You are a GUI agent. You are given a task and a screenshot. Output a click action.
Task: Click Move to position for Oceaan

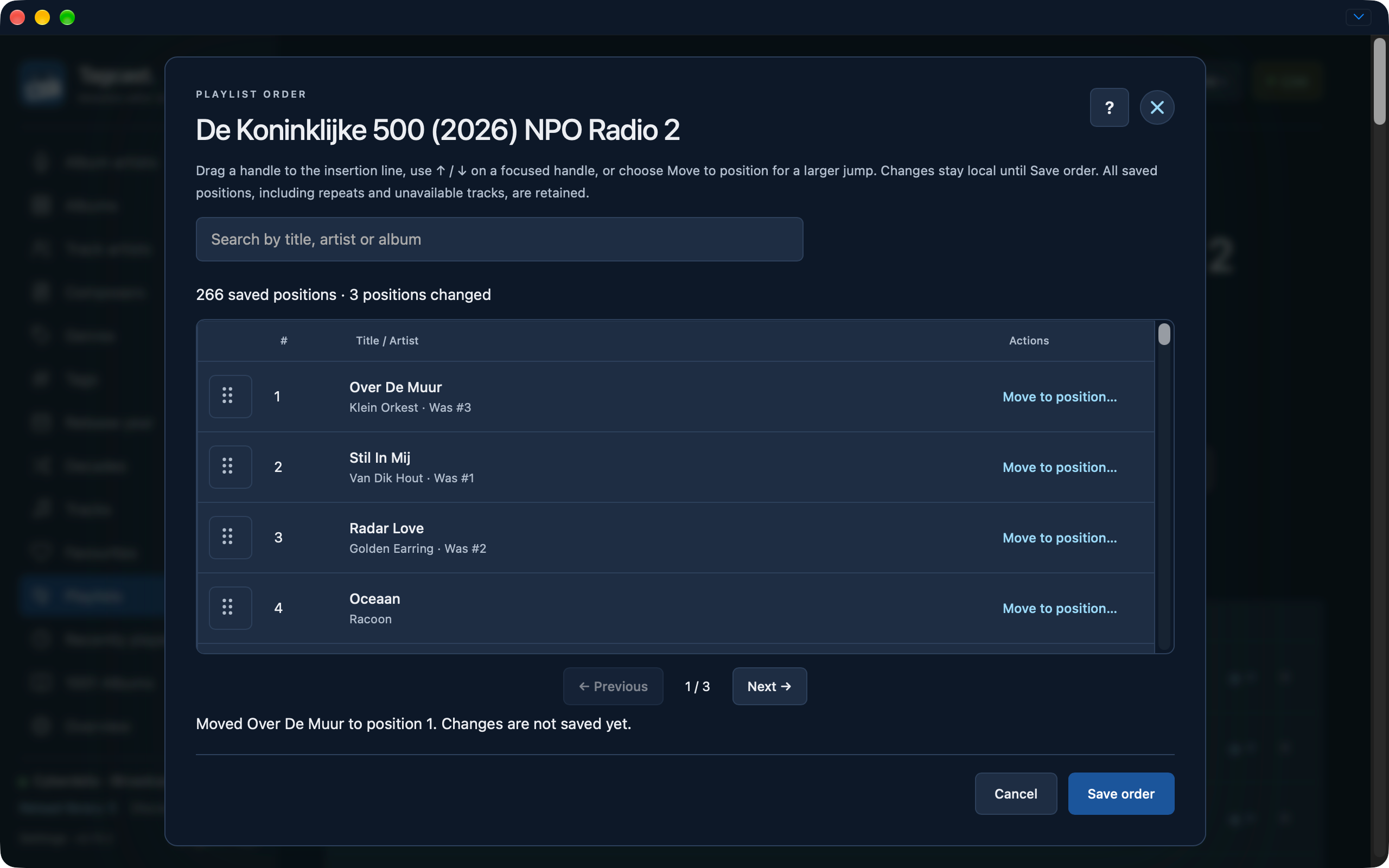(1060, 609)
